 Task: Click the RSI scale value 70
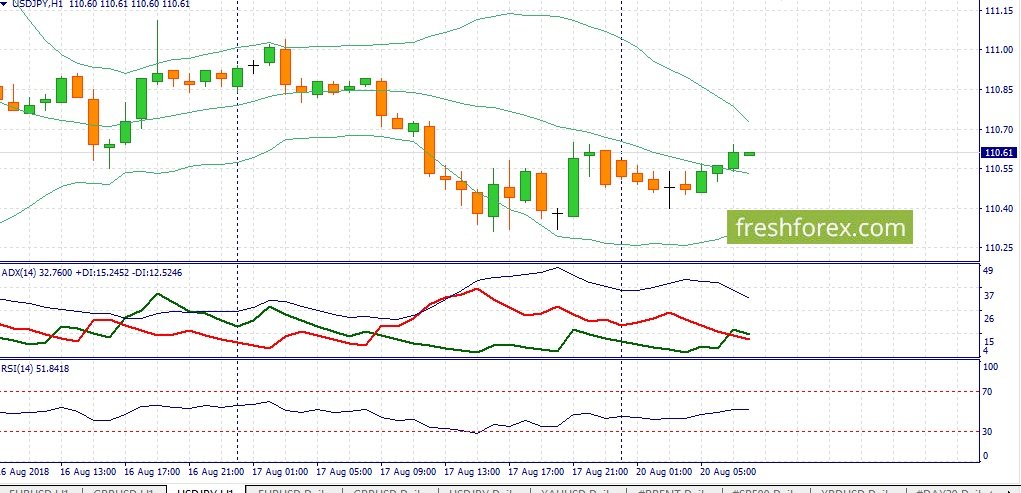pyautogui.click(x=988, y=391)
